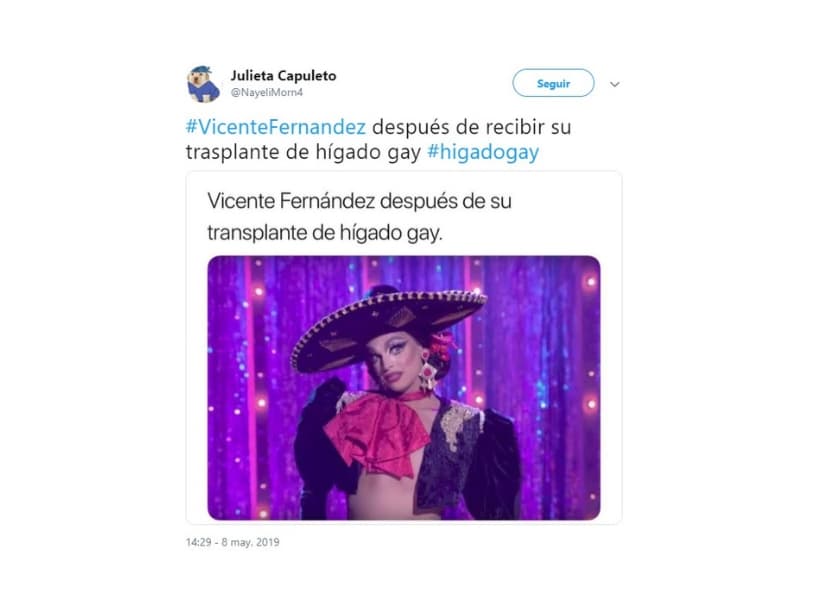Open the #higadogay hashtag link

click(483, 152)
